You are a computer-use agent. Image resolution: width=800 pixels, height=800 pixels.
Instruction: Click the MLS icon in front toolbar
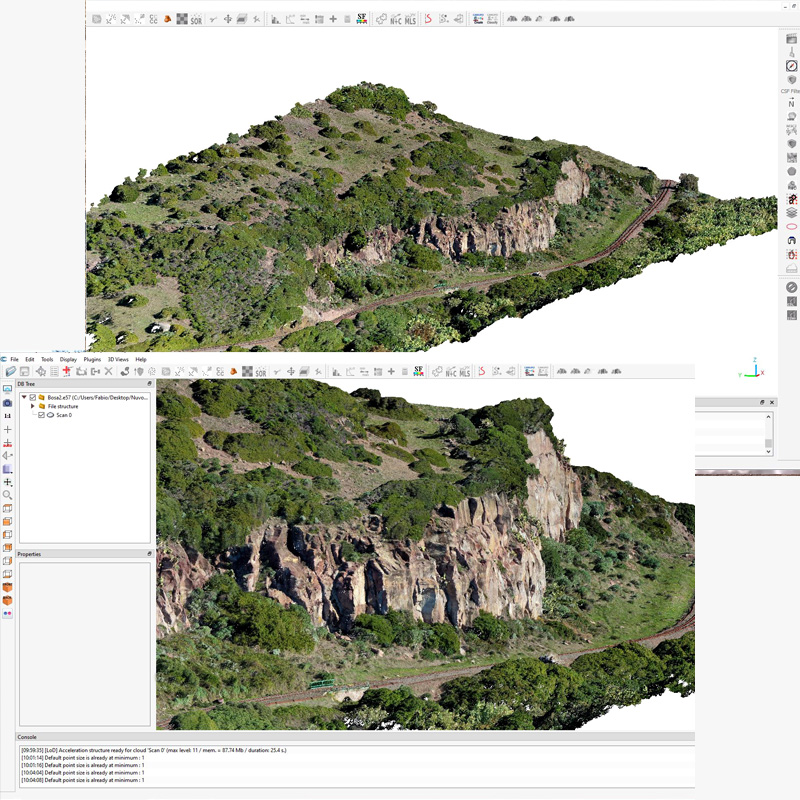[x=464, y=372]
